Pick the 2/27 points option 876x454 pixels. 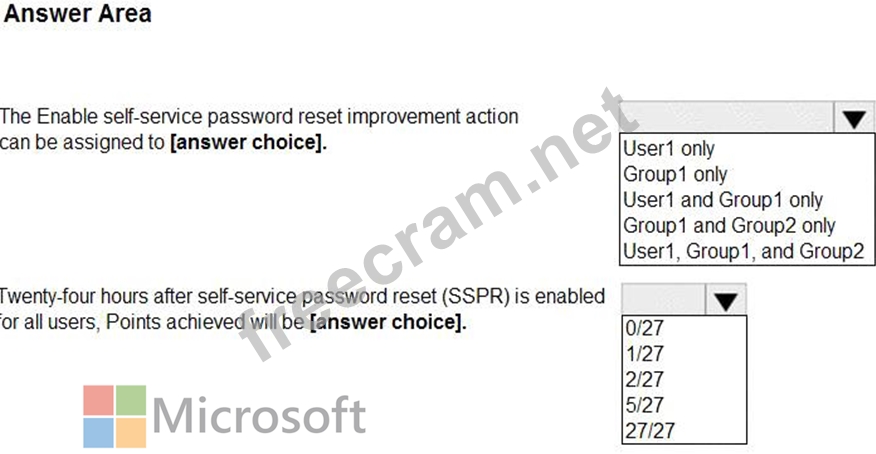point(643,380)
